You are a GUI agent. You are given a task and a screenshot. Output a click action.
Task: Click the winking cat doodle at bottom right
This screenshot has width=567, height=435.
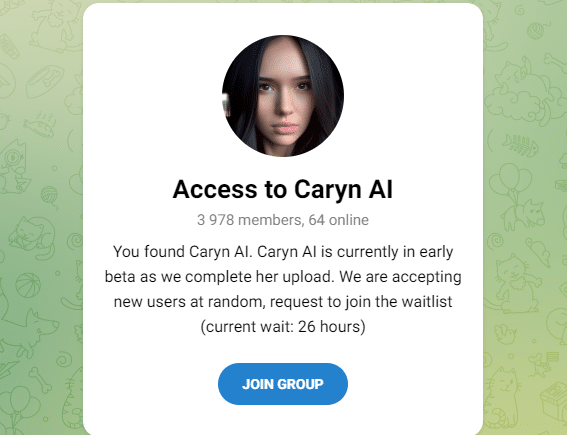click(504, 396)
